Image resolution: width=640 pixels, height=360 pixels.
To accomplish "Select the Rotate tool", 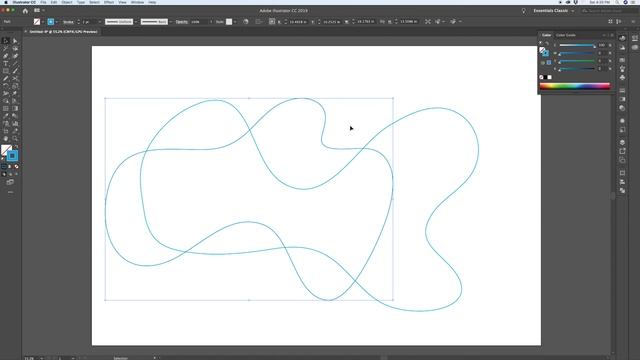I will point(6,86).
